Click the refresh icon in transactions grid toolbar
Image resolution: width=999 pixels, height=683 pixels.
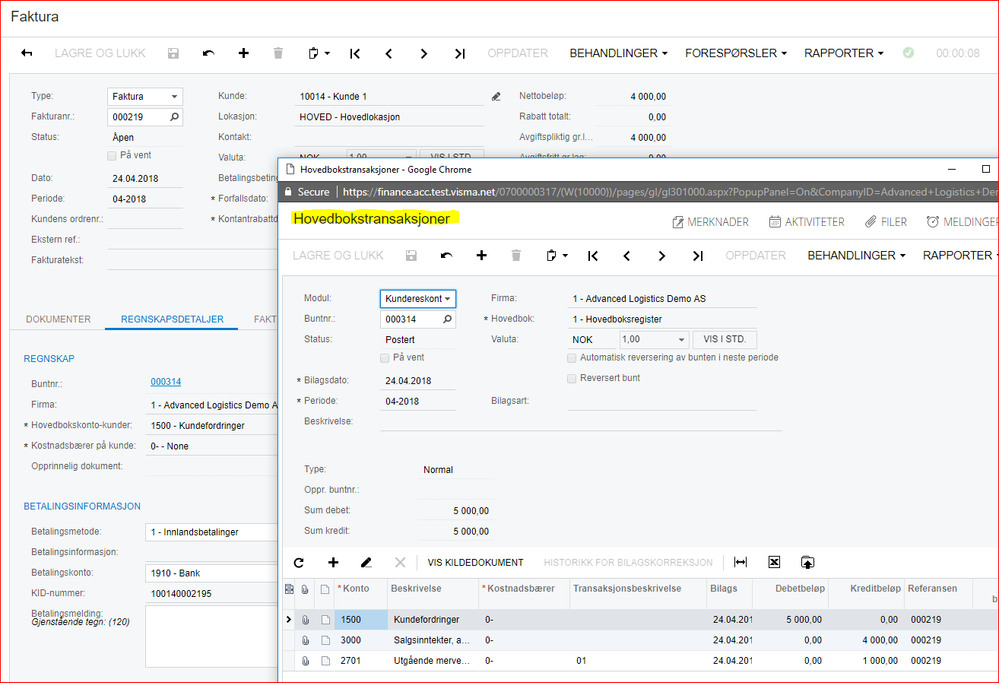coord(298,563)
